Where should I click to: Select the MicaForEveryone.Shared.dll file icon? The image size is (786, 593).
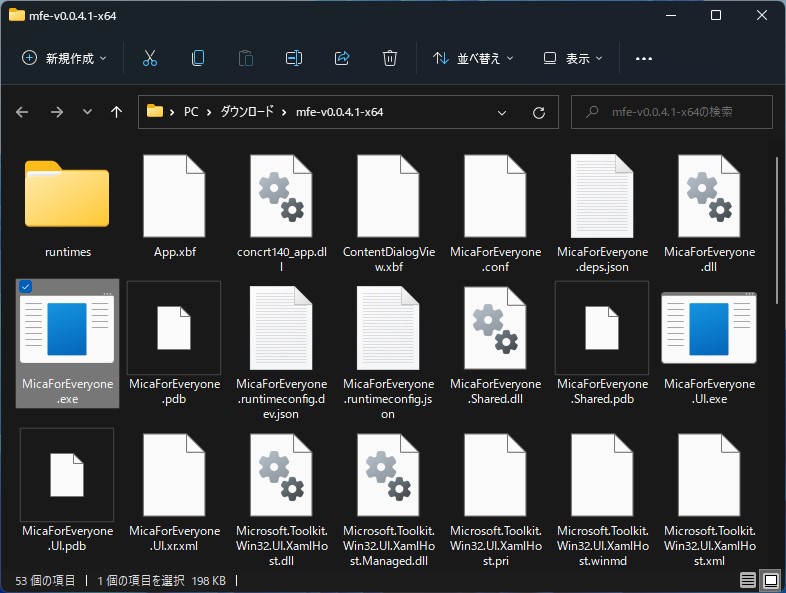[495, 328]
